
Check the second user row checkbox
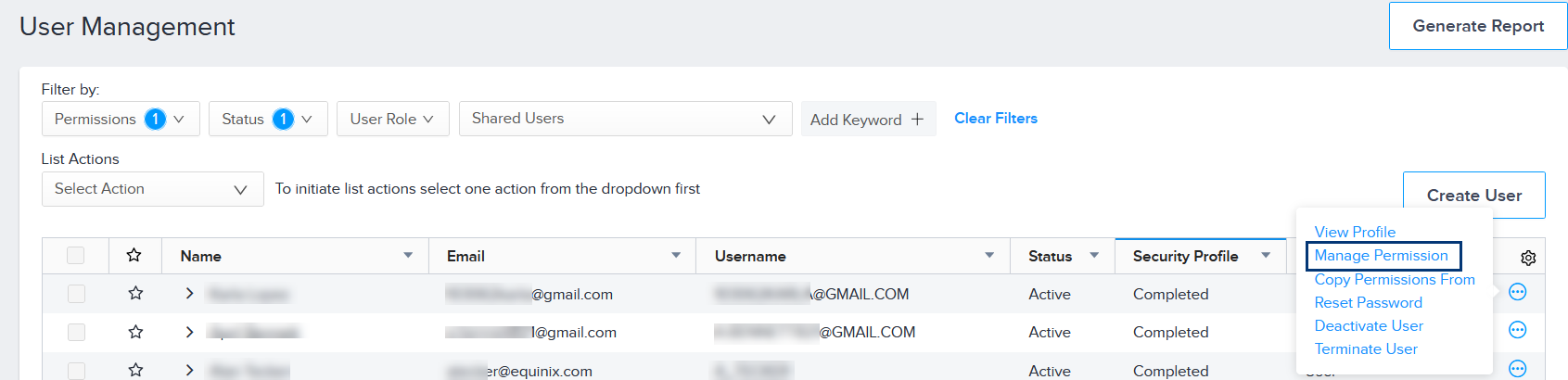tap(76, 331)
